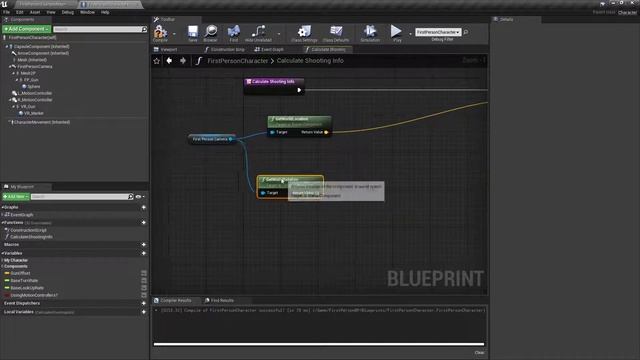Add a local variable with the plus
This screenshot has width=640, height=360.
point(144,312)
